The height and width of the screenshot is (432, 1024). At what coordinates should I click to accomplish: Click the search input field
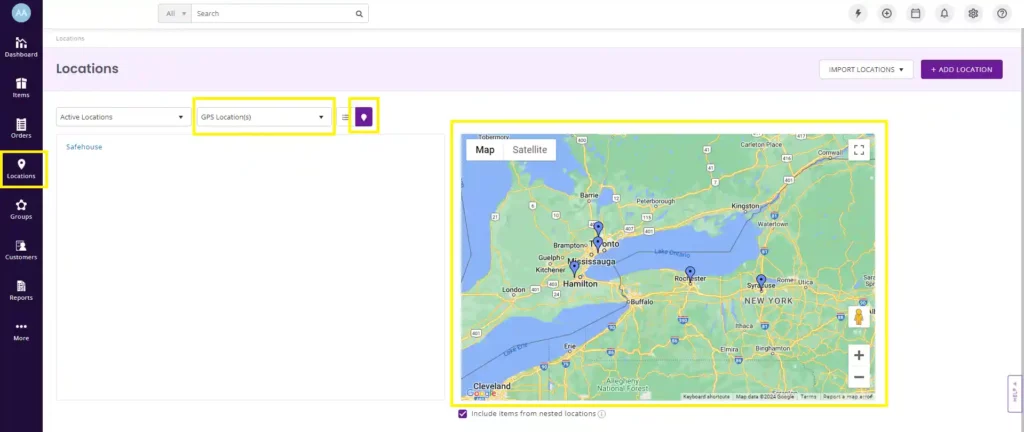274,14
